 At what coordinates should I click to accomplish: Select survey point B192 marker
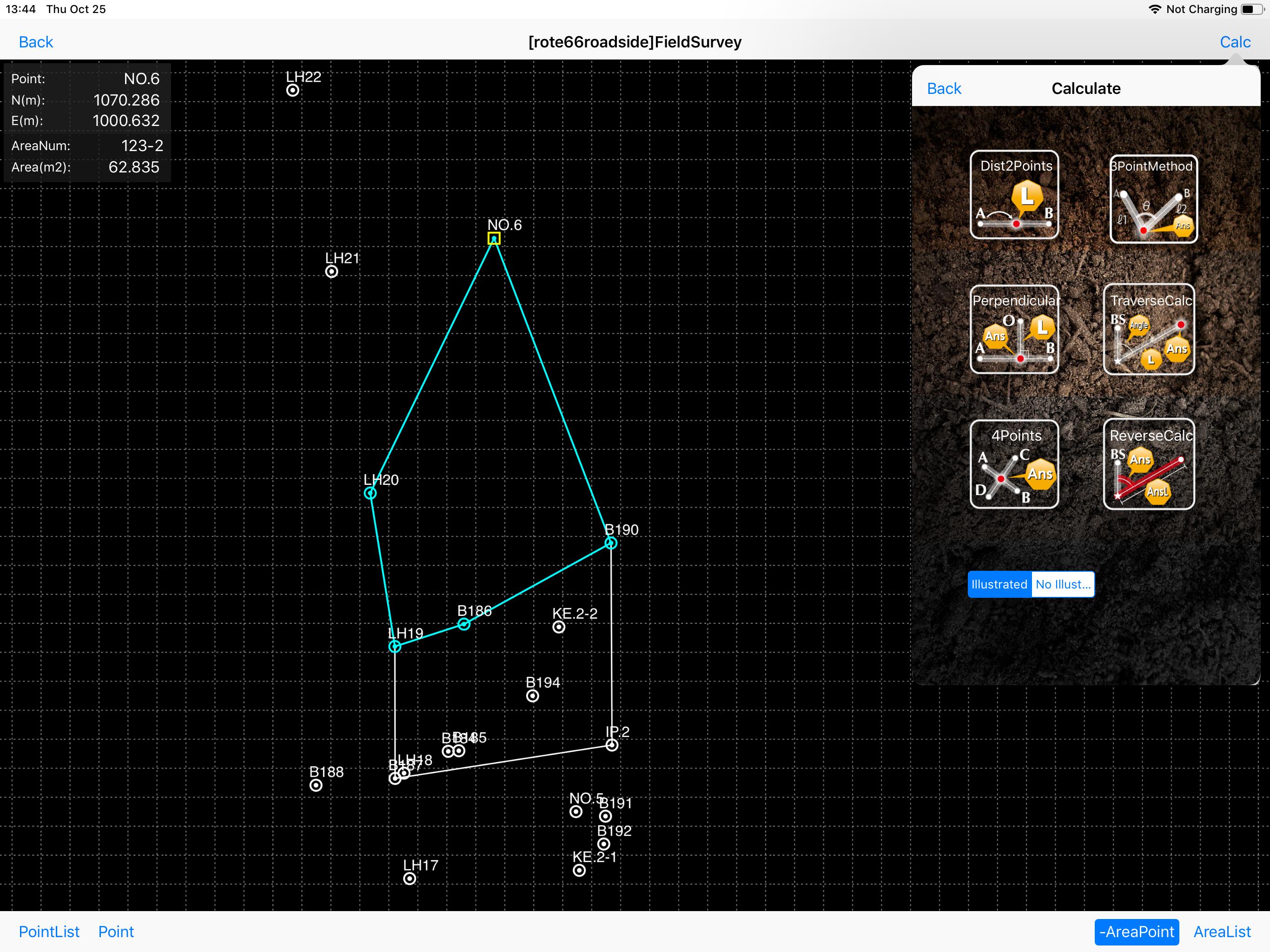[603, 844]
